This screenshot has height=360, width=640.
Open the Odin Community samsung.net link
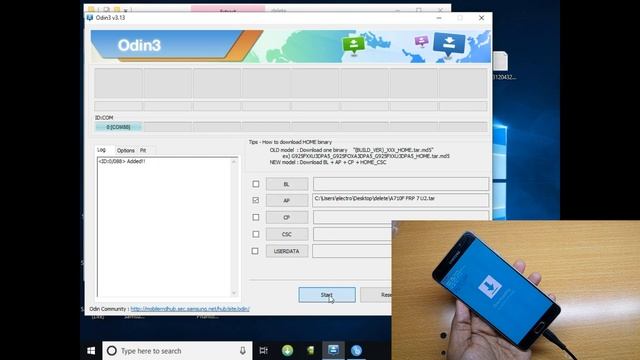190,309
